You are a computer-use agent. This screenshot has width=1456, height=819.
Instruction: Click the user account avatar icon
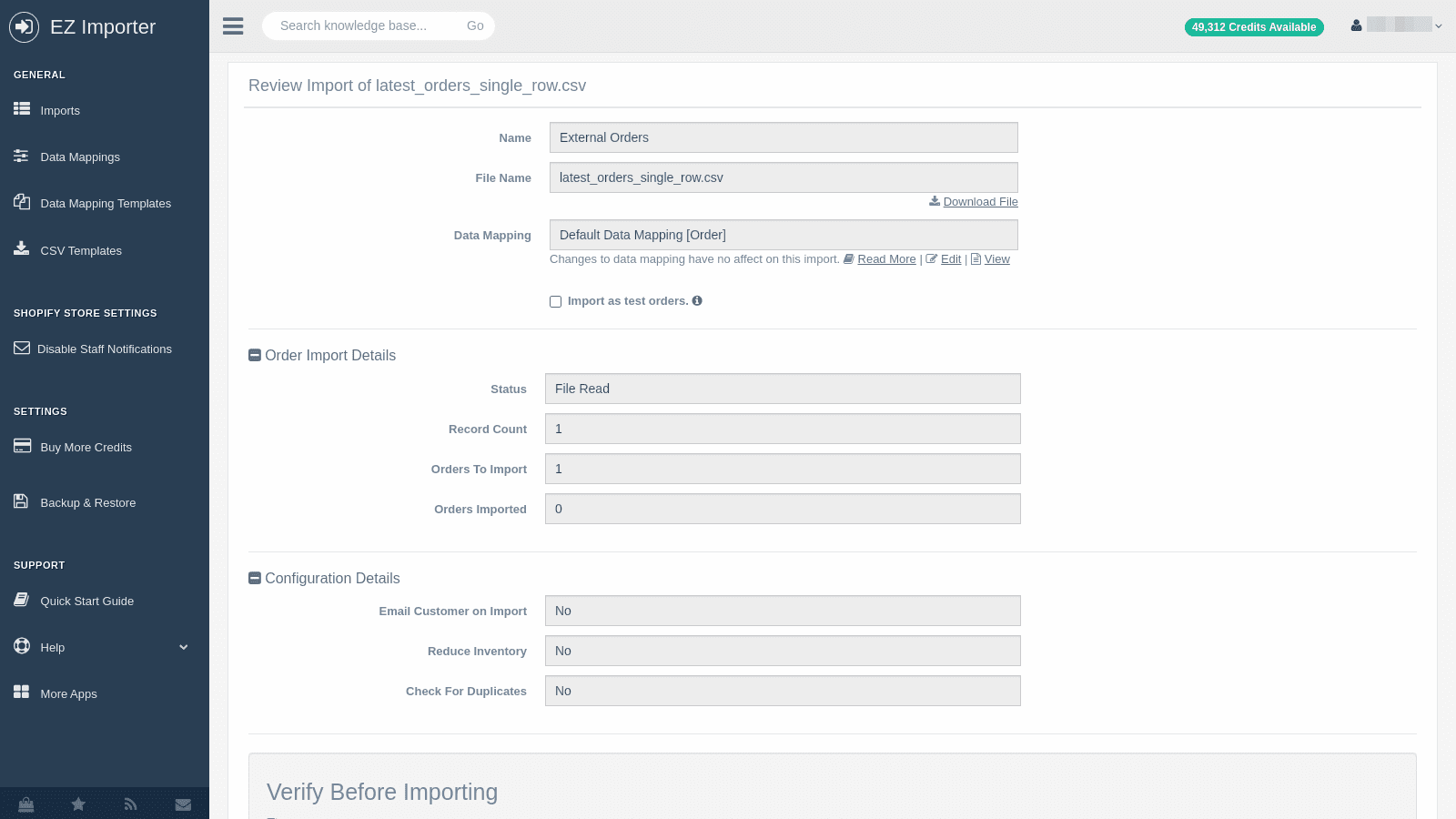click(1356, 25)
